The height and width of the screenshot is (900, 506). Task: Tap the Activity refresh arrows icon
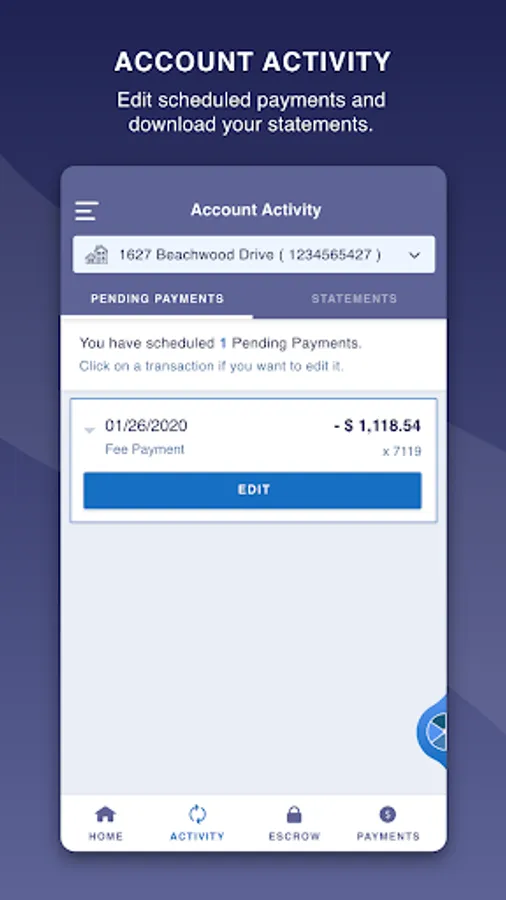click(x=197, y=814)
